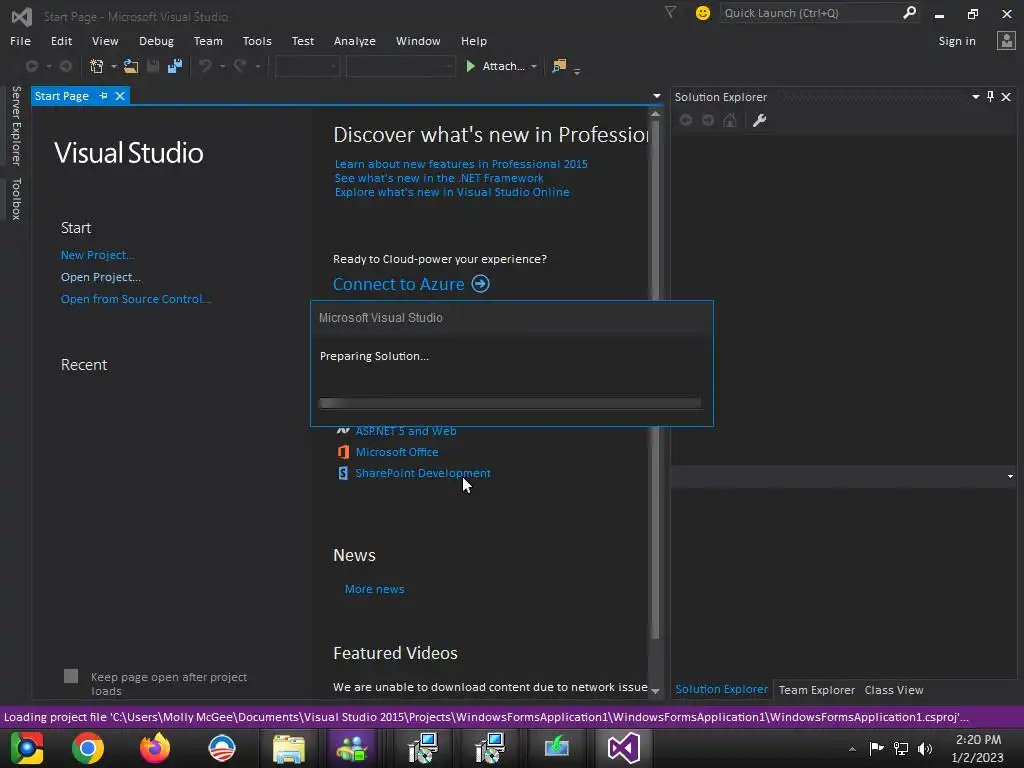This screenshot has height=768, width=1024.
Task: Open the document tabs list dropdown arrow
Action: point(656,96)
